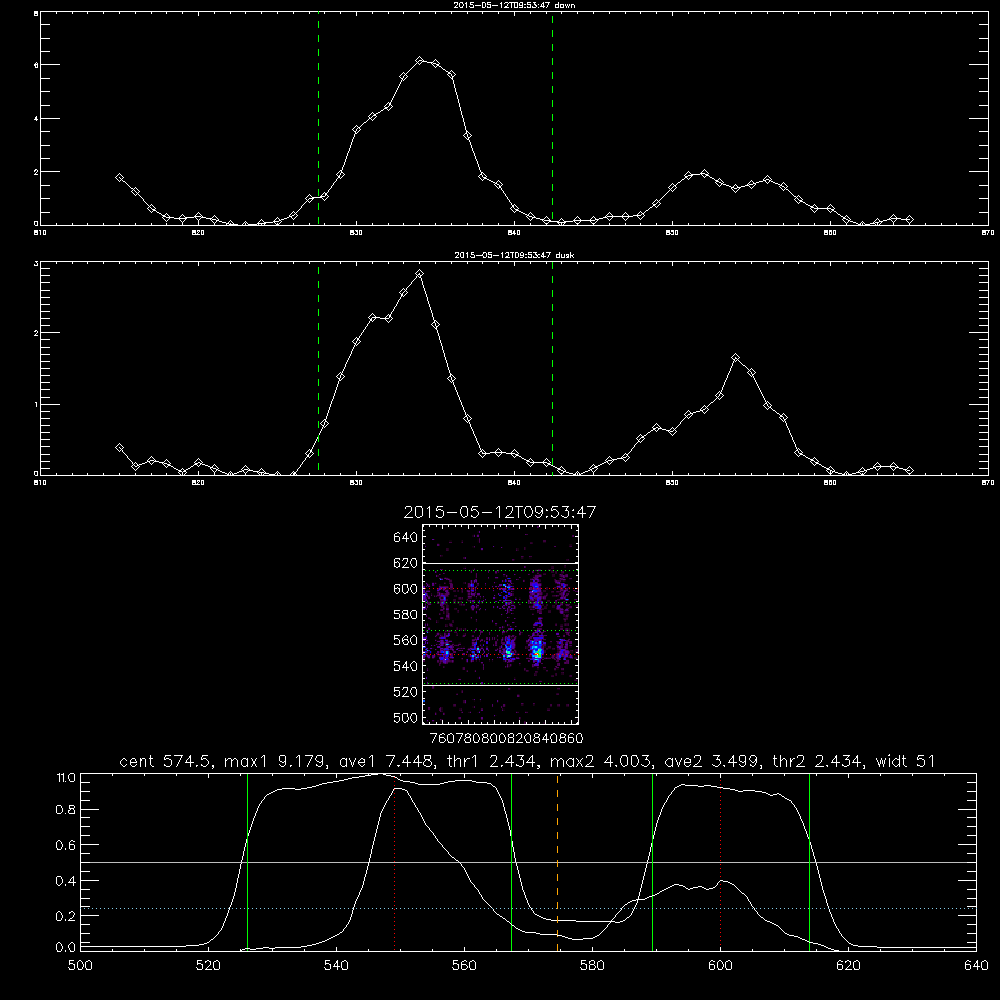Click the "600" y-axis label beside the heatmap
This screenshot has width=1000, height=1000.
406,589
